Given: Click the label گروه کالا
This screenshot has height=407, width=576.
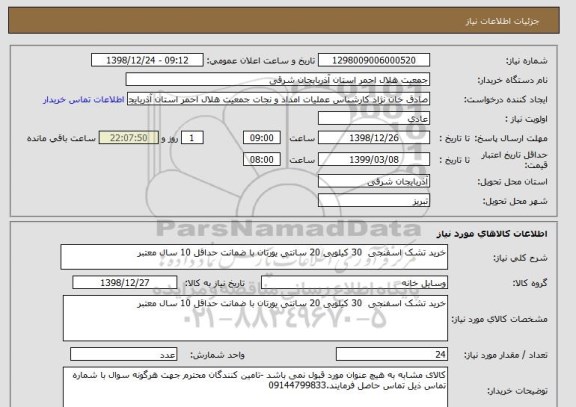Looking at the screenshot, I should point(530,283).
